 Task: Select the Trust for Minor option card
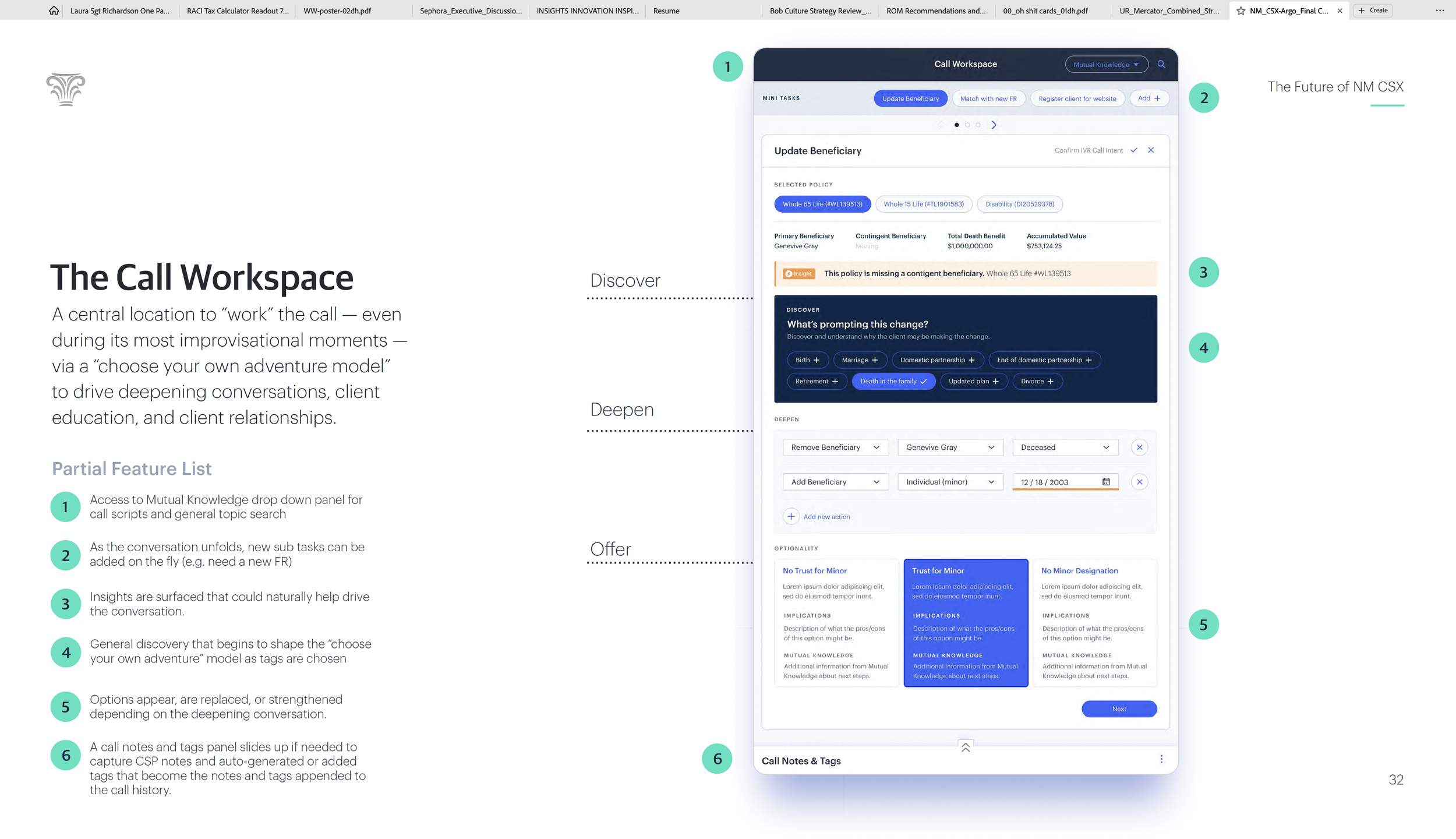965,622
